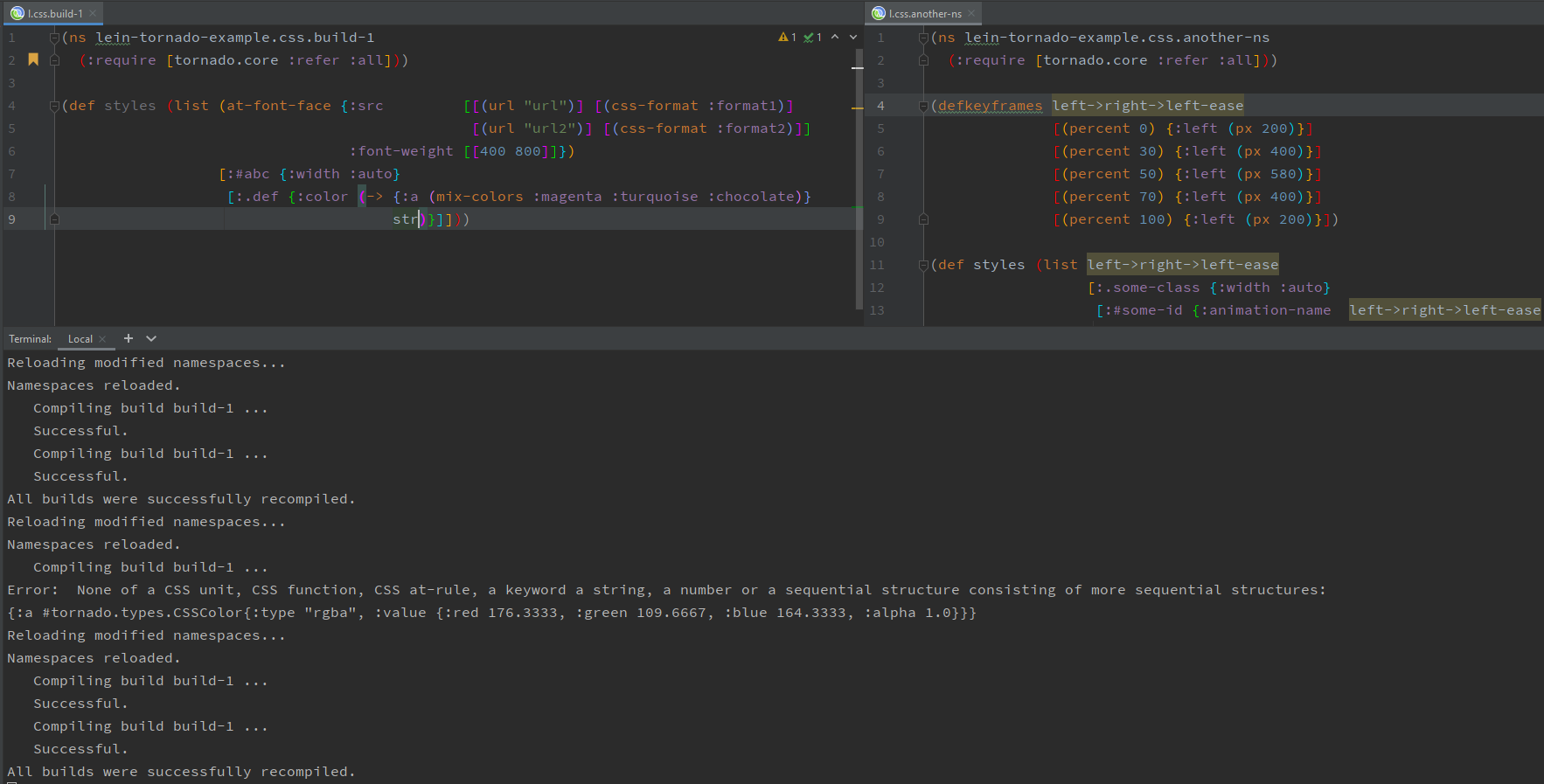Open terminal tab options dropdown arrow
Viewport: 1544px width, 784px height.
151,338
